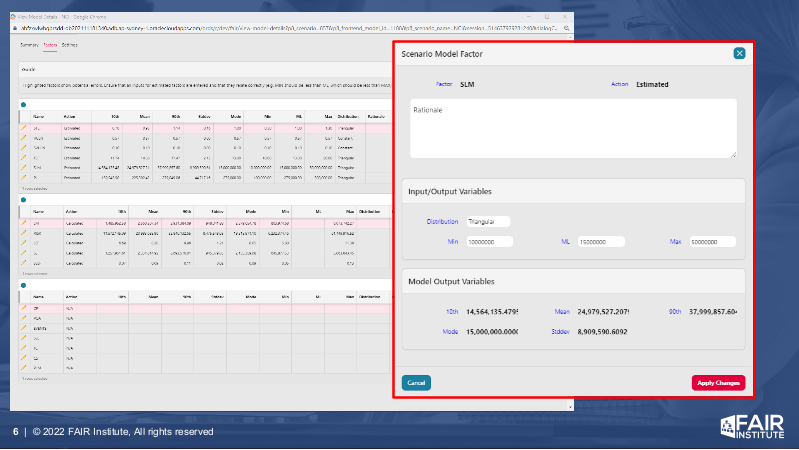Click the Mean output label
The height and width of the screenshot is (450, 799).
[562, 312]
